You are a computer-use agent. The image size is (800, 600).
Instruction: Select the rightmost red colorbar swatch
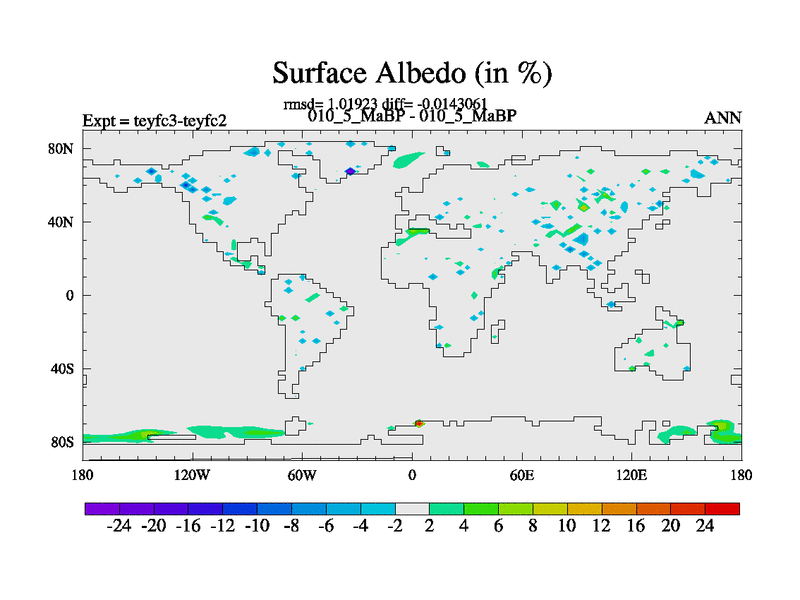723,509
